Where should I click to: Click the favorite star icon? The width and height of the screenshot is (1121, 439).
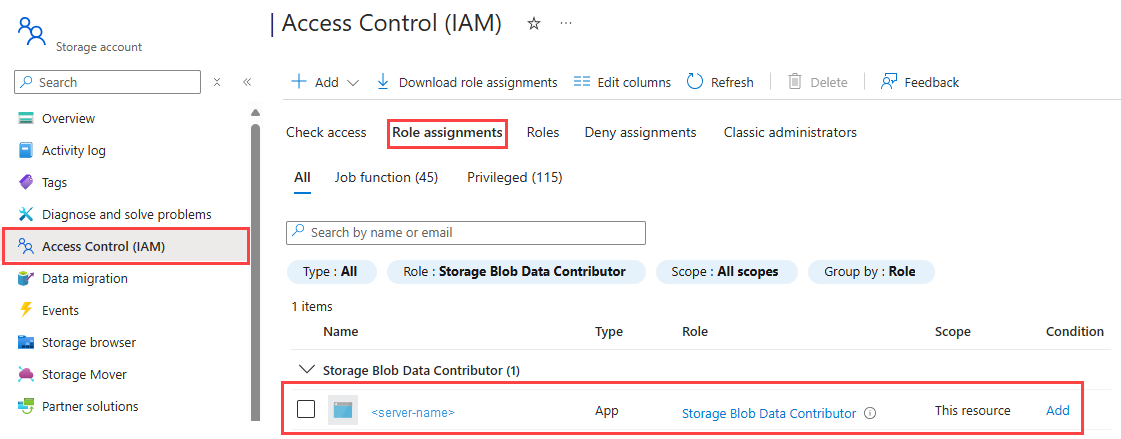click(534, 23)
